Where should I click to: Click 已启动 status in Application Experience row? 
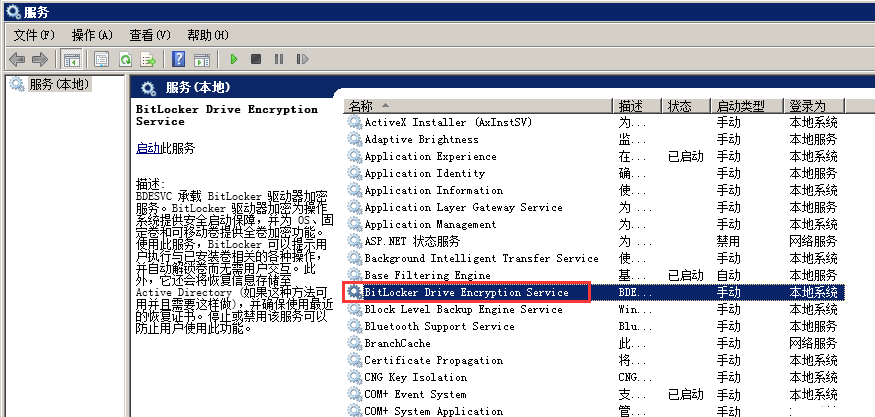click(686, 156)
